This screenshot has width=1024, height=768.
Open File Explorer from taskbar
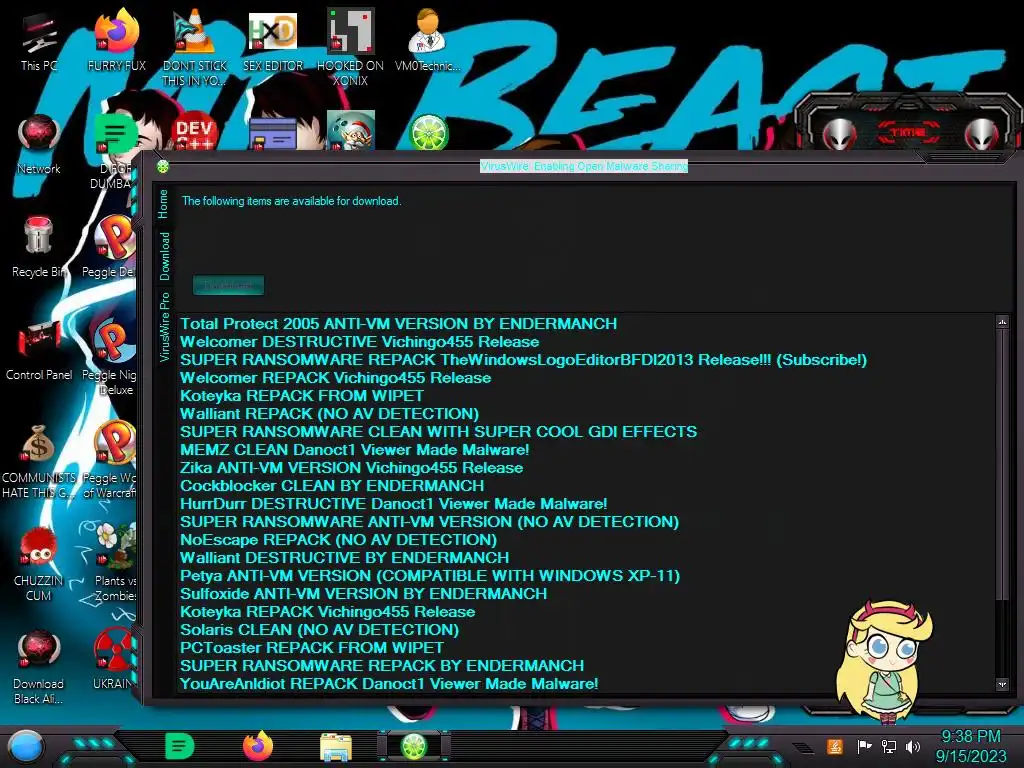coord(336,746)
